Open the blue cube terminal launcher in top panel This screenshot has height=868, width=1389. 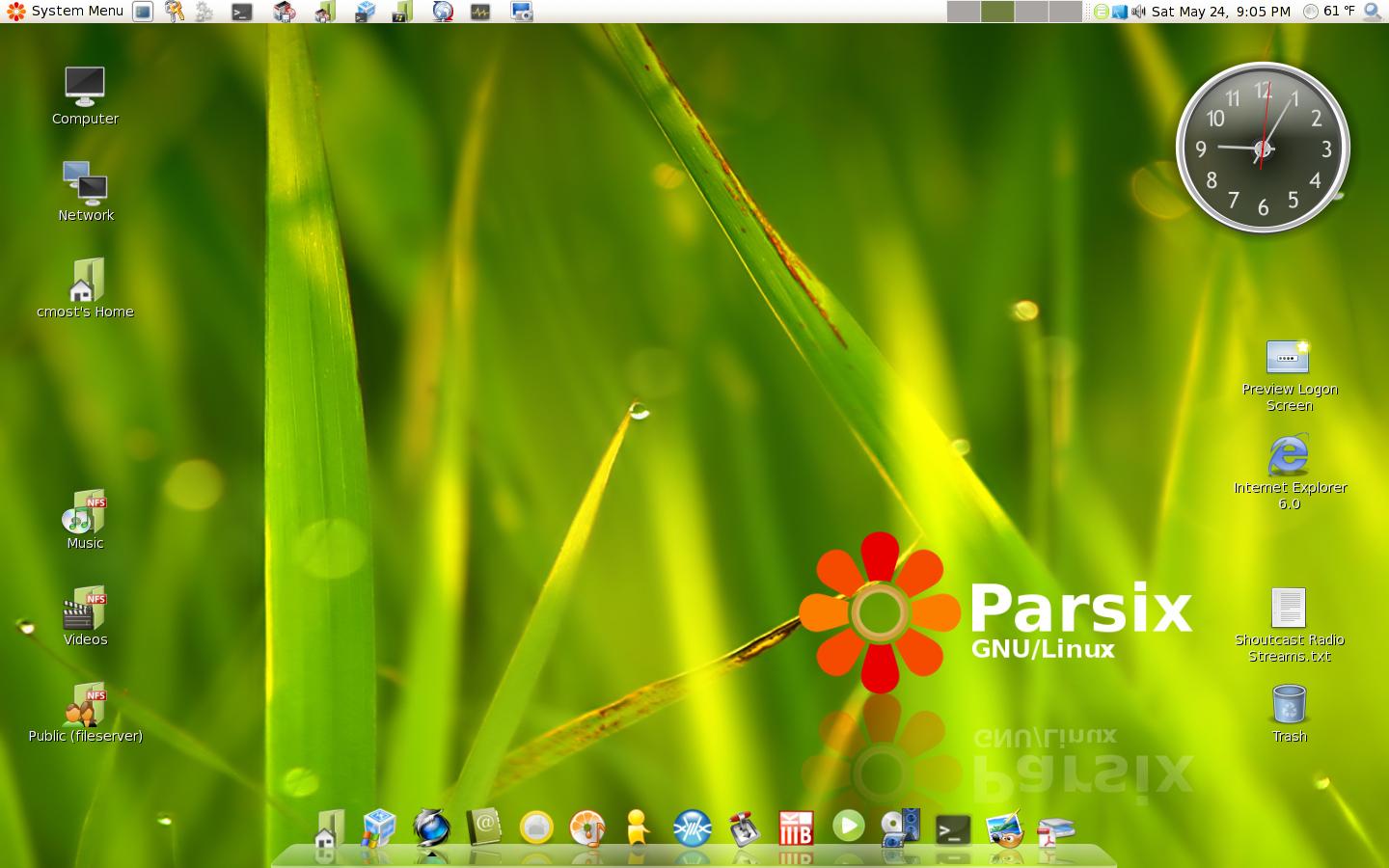pyautogui.click(x=365, y=12)
